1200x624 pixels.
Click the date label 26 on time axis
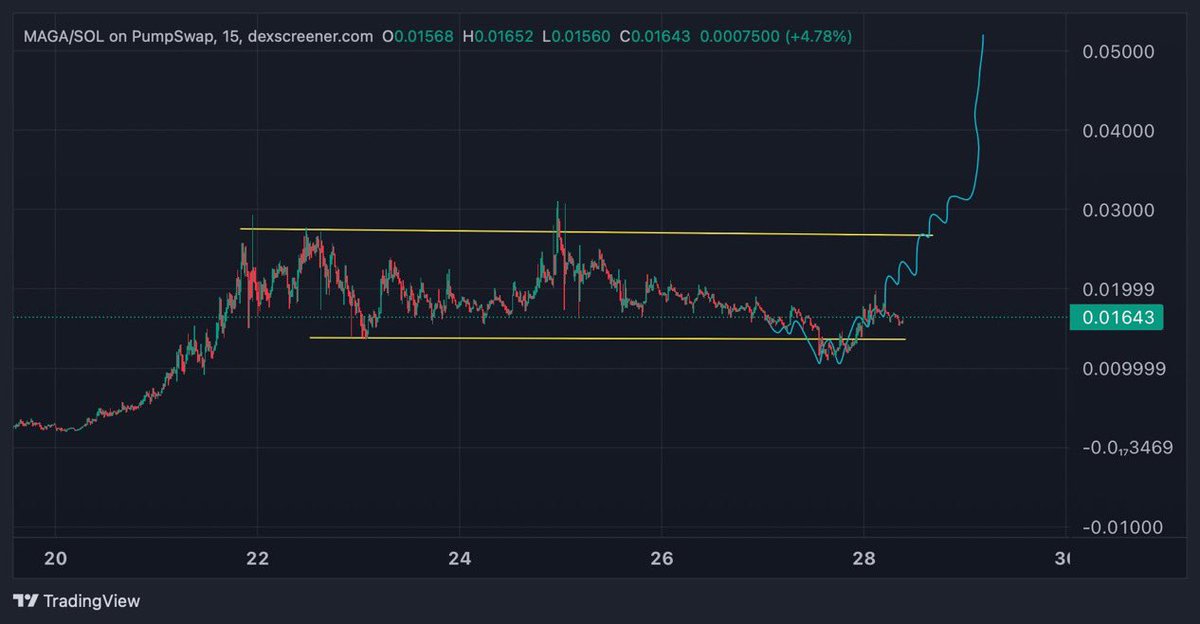click(x=662, y=559)
